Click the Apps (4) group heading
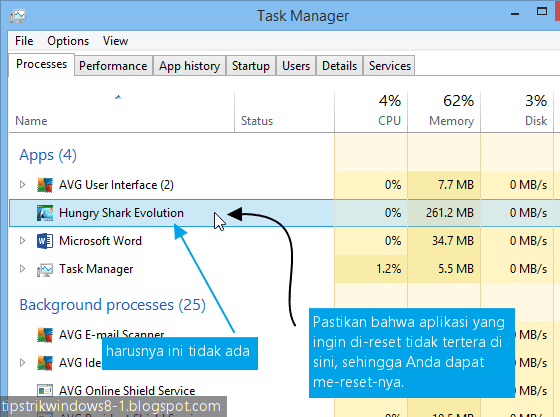 pyautogui.click(x=48, y=155)
